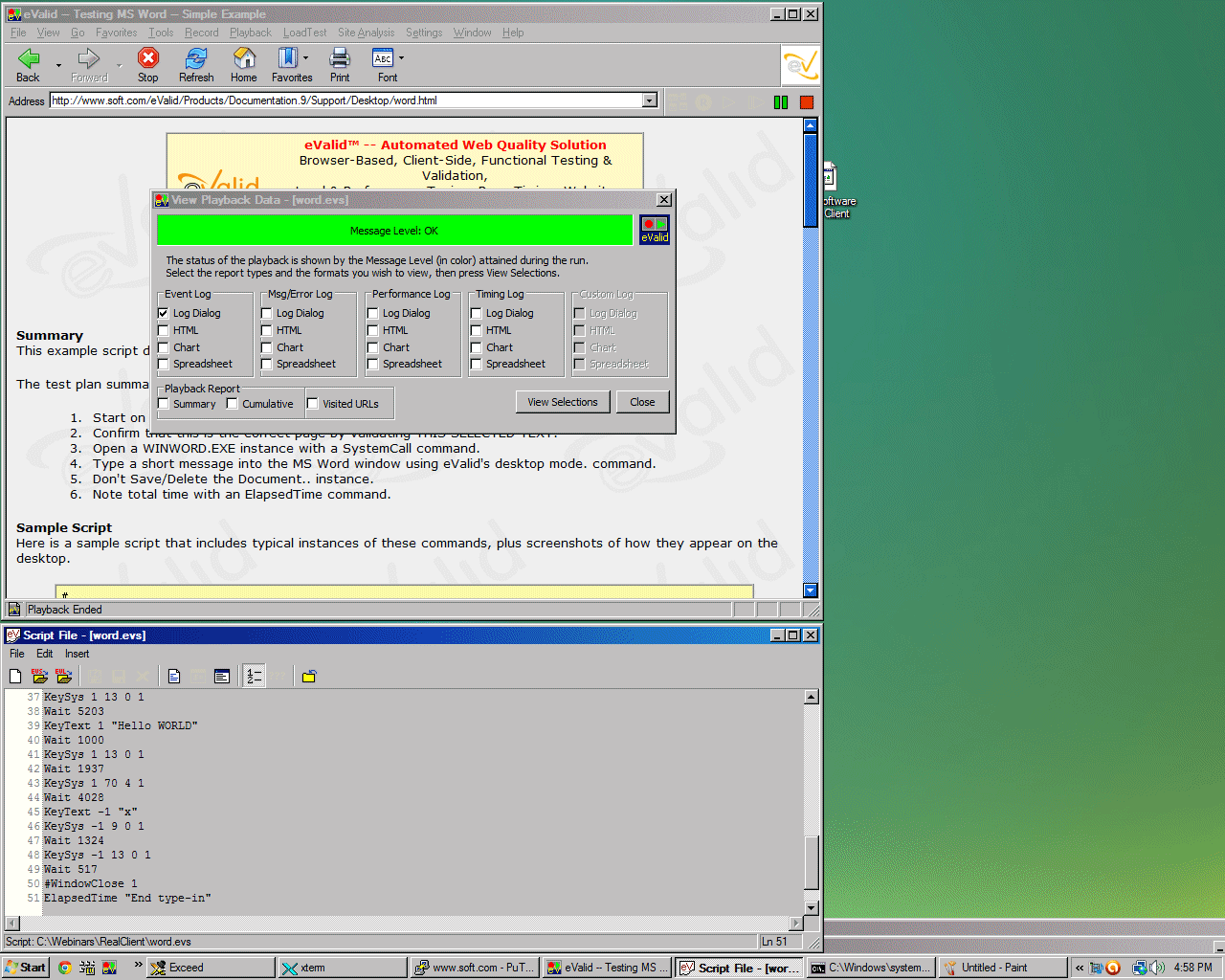The height and width of the screenshot is (980, 1225).
Task: Enable Cumulative in Playback Report
Action: [233, 404]
